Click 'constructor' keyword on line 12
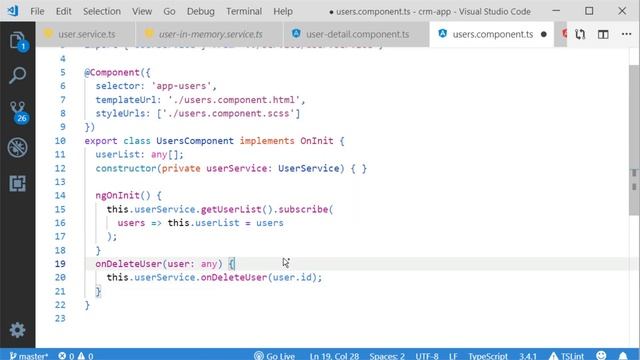Image resolution: width=640 pixels, height=360 pixels. (x=126, y=169)
